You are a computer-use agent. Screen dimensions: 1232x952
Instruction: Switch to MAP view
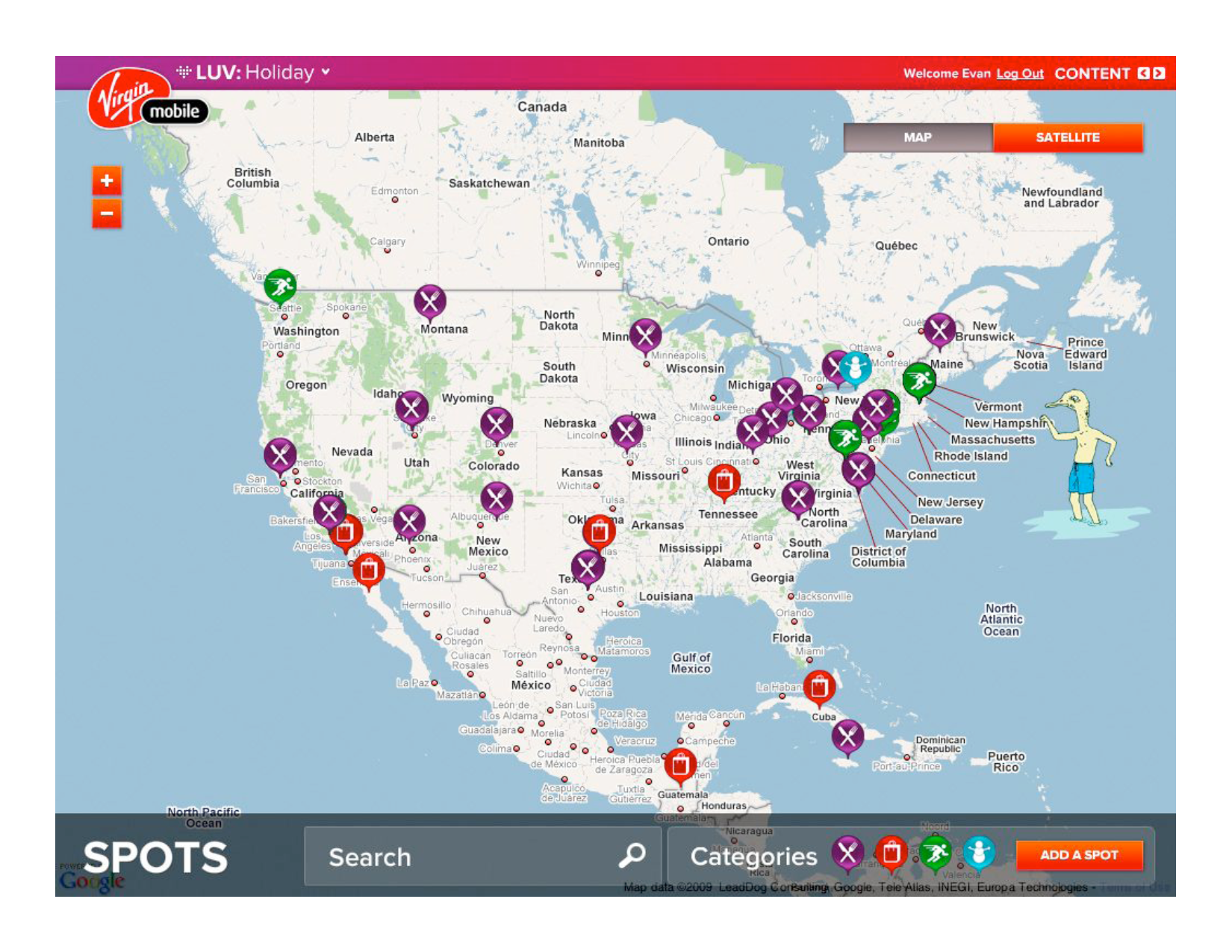click(918, 137)
